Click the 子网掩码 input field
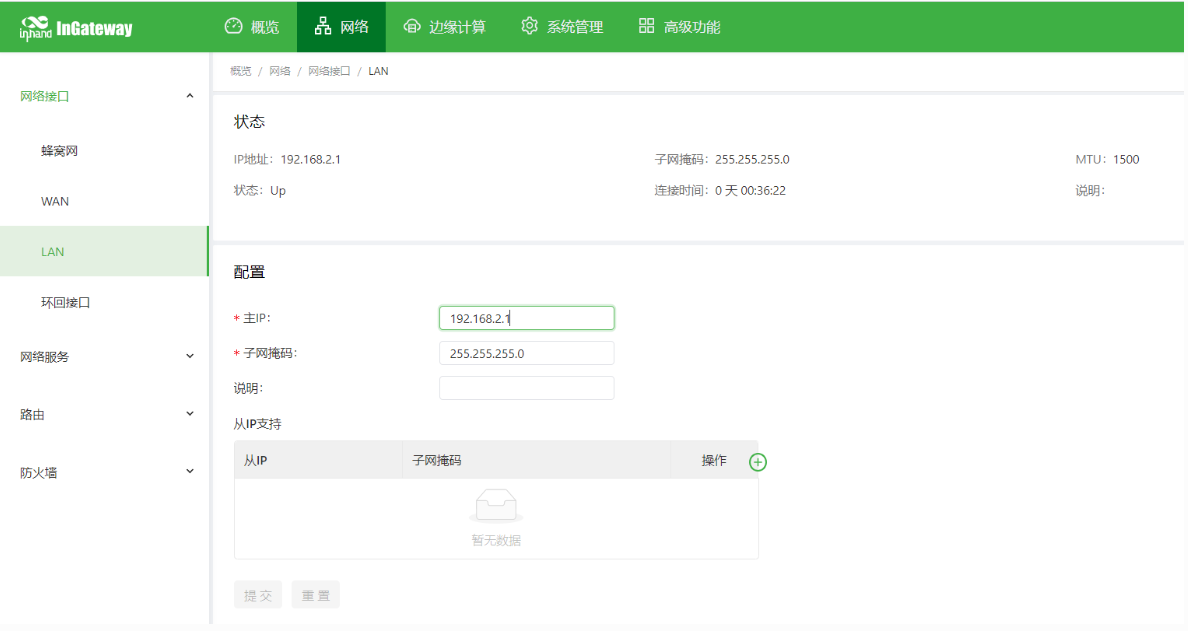 click(x=526, y=353)
